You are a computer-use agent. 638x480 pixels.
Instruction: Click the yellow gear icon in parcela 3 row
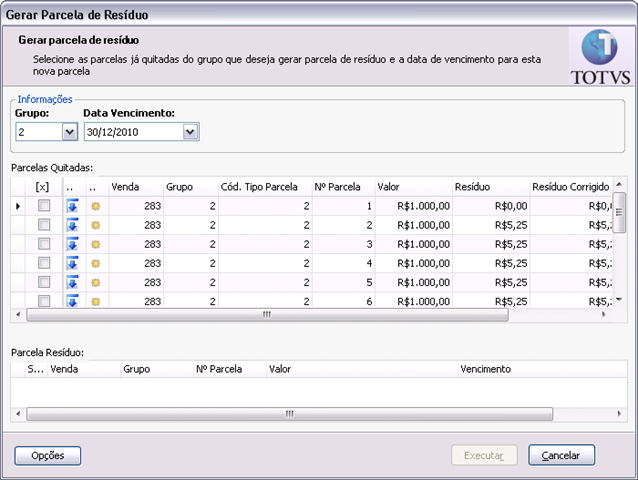point(96,244)
